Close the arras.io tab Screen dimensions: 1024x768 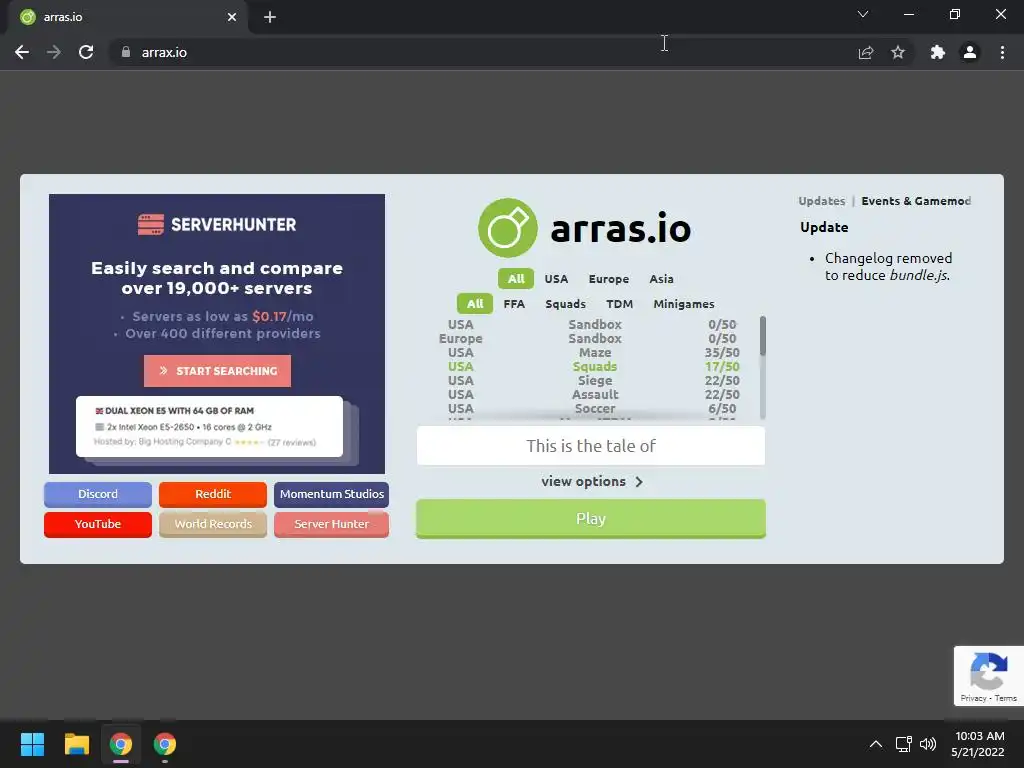coord(232,17)
